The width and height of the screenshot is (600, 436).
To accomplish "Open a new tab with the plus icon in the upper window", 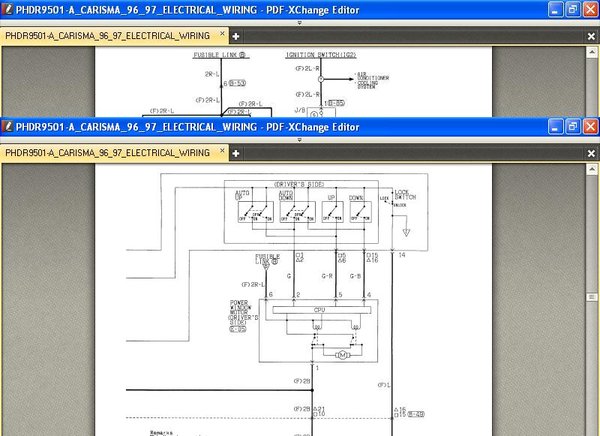I will pyautogui.click(x=236, y=36).
